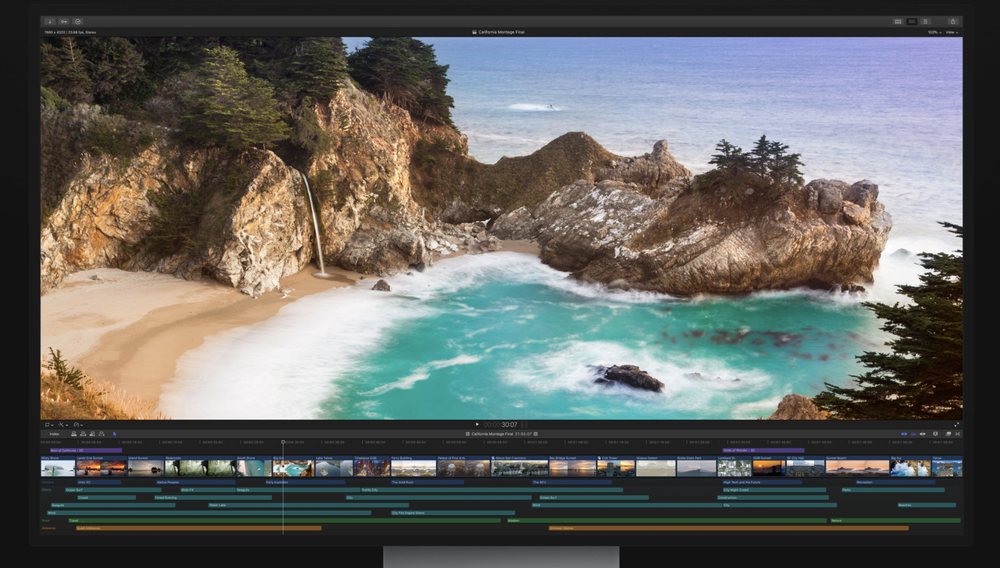Open the Select arrow tool menu
The image size is (1000, 568).
coord(115,433)
